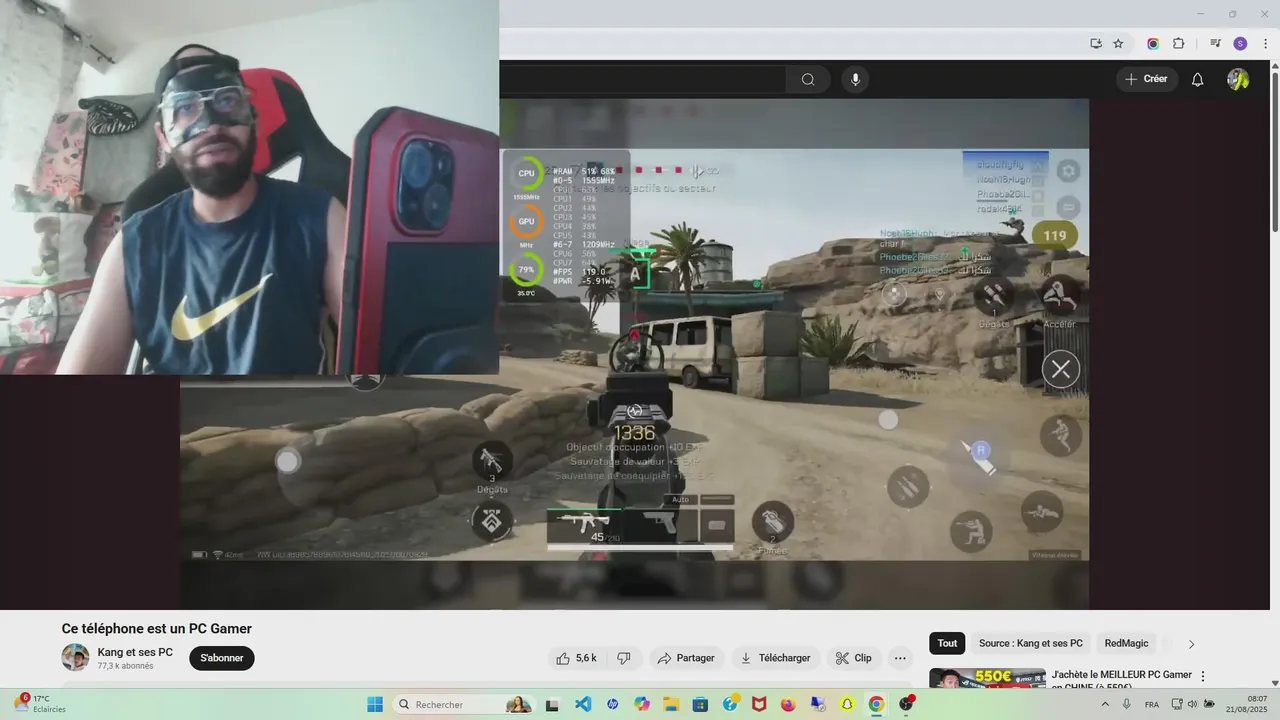Install the page as app from the address bar
This screenshot has width=1280, height=720.
click(x=1096, y=44)
